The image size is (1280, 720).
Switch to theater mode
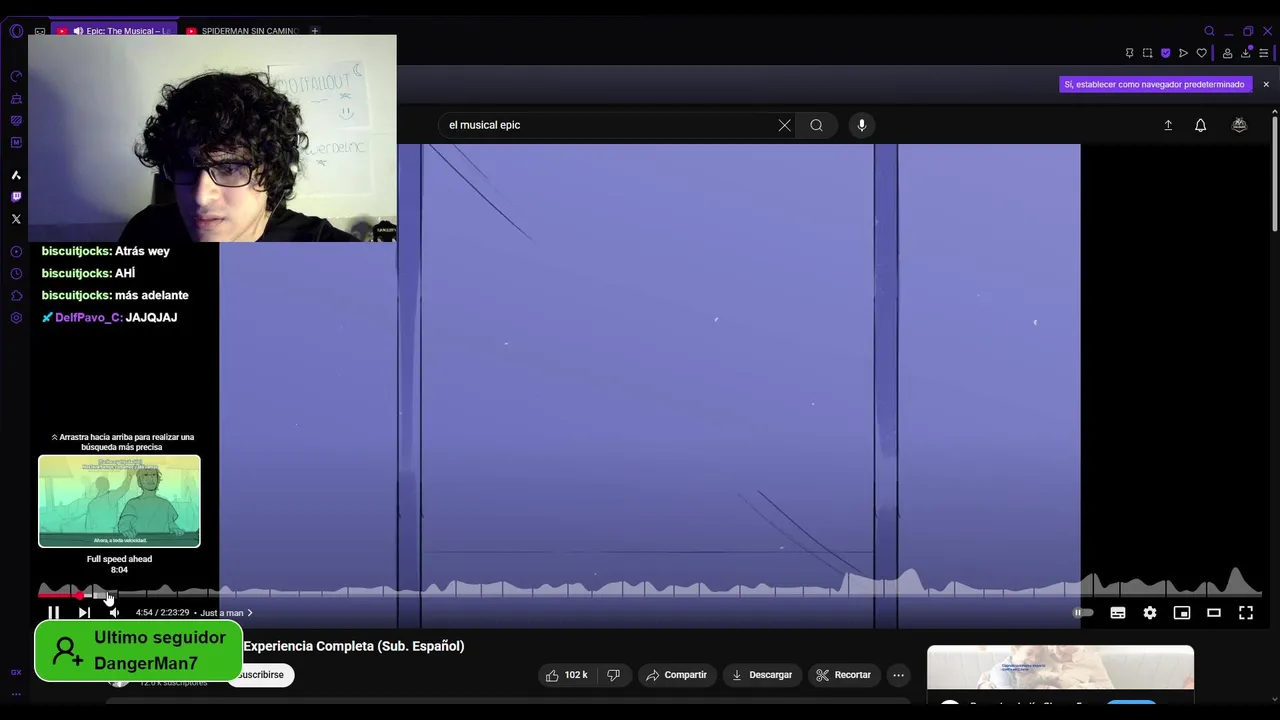[1214, 613]
